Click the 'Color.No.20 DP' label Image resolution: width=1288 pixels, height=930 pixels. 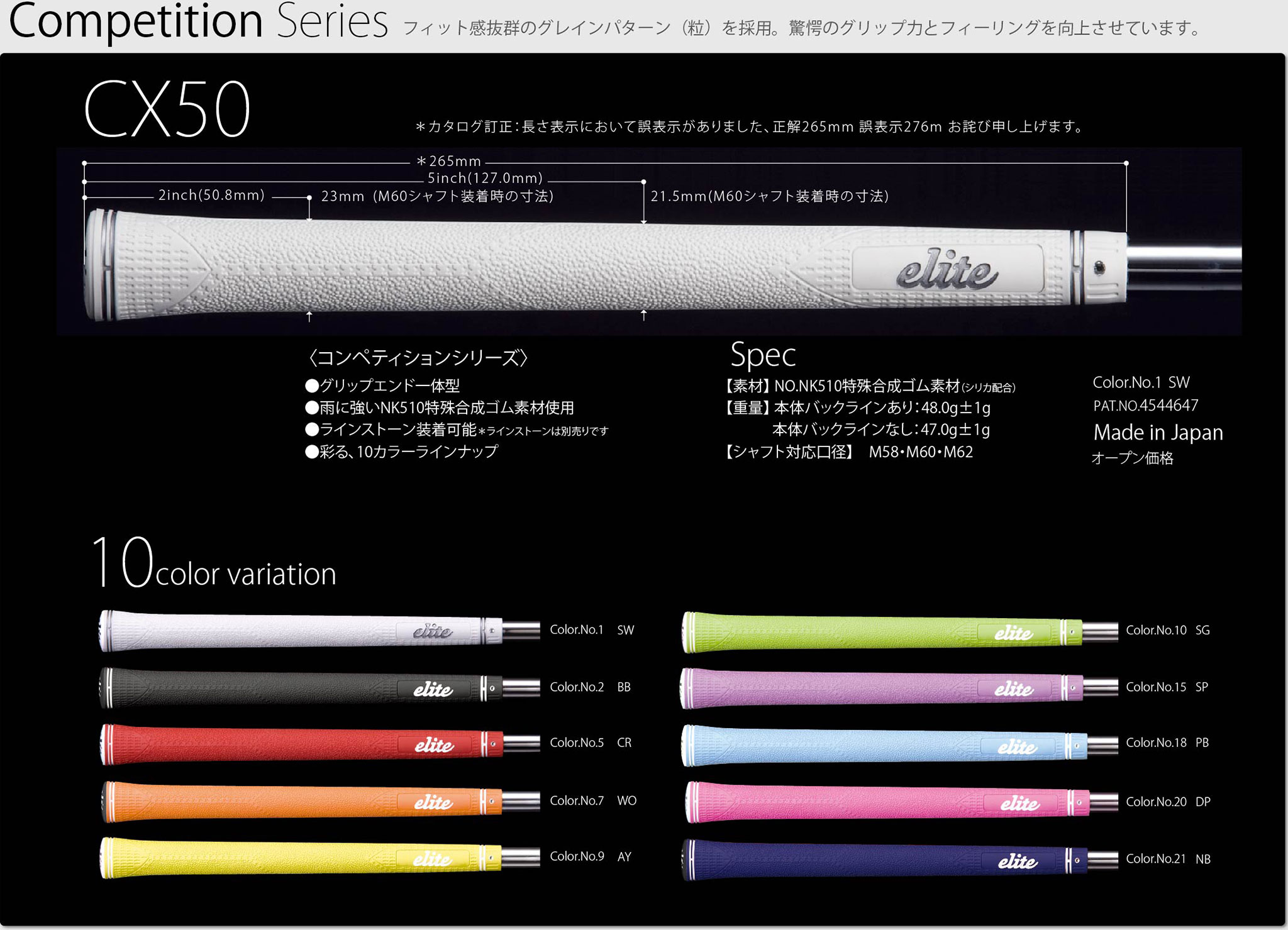[x=1168, y=802]
